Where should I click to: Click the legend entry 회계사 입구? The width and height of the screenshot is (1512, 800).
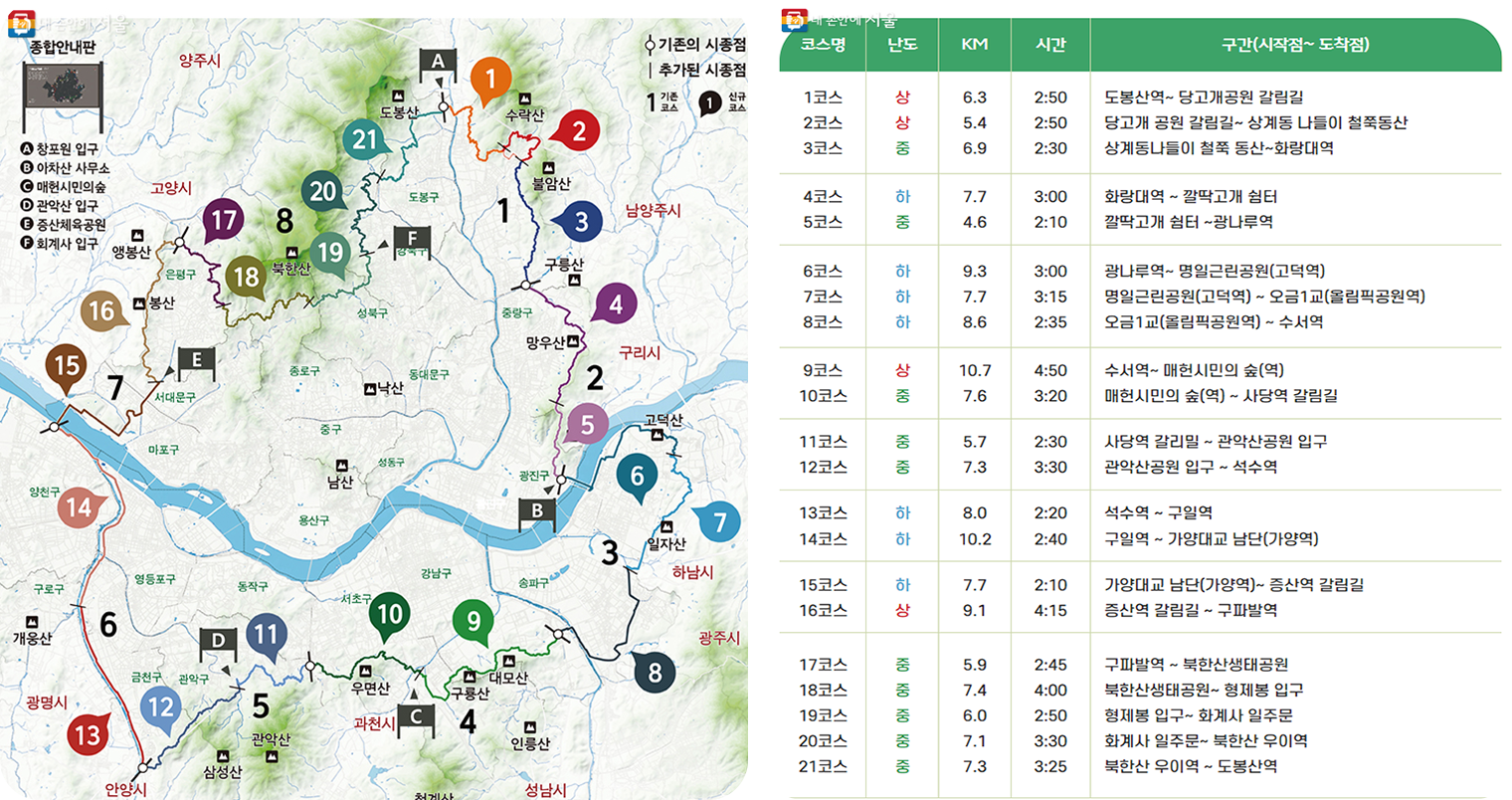click(x=67, y=244)
